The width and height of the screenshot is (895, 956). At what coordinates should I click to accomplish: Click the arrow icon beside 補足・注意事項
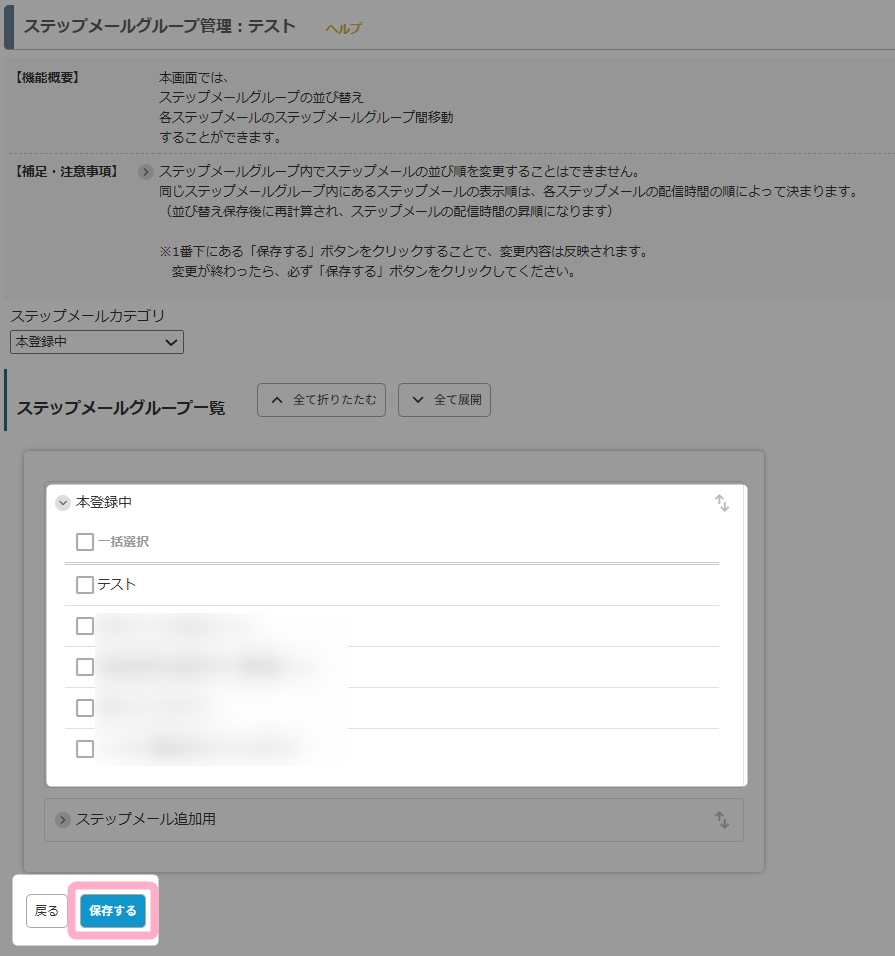(145, 172)
